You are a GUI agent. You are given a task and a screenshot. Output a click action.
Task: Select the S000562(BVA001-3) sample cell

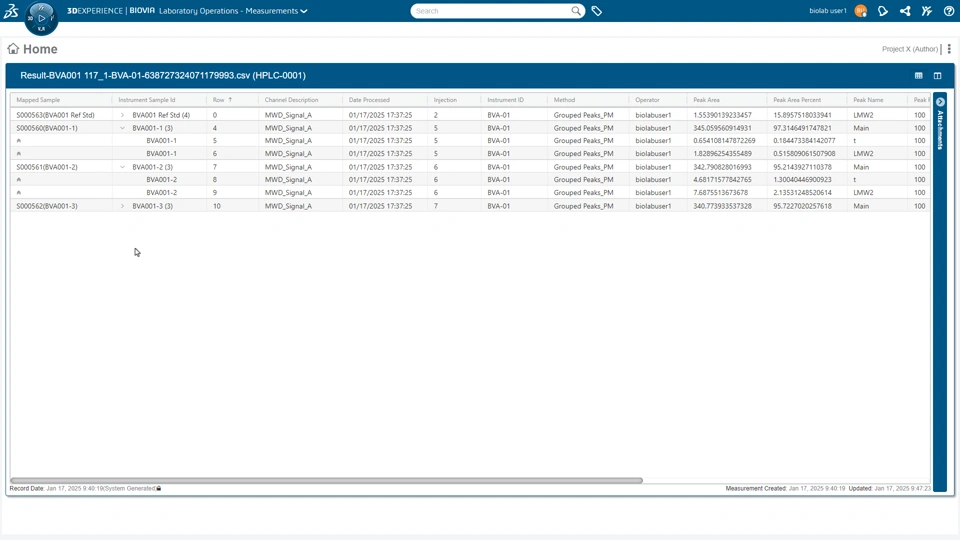pos(47,206)
